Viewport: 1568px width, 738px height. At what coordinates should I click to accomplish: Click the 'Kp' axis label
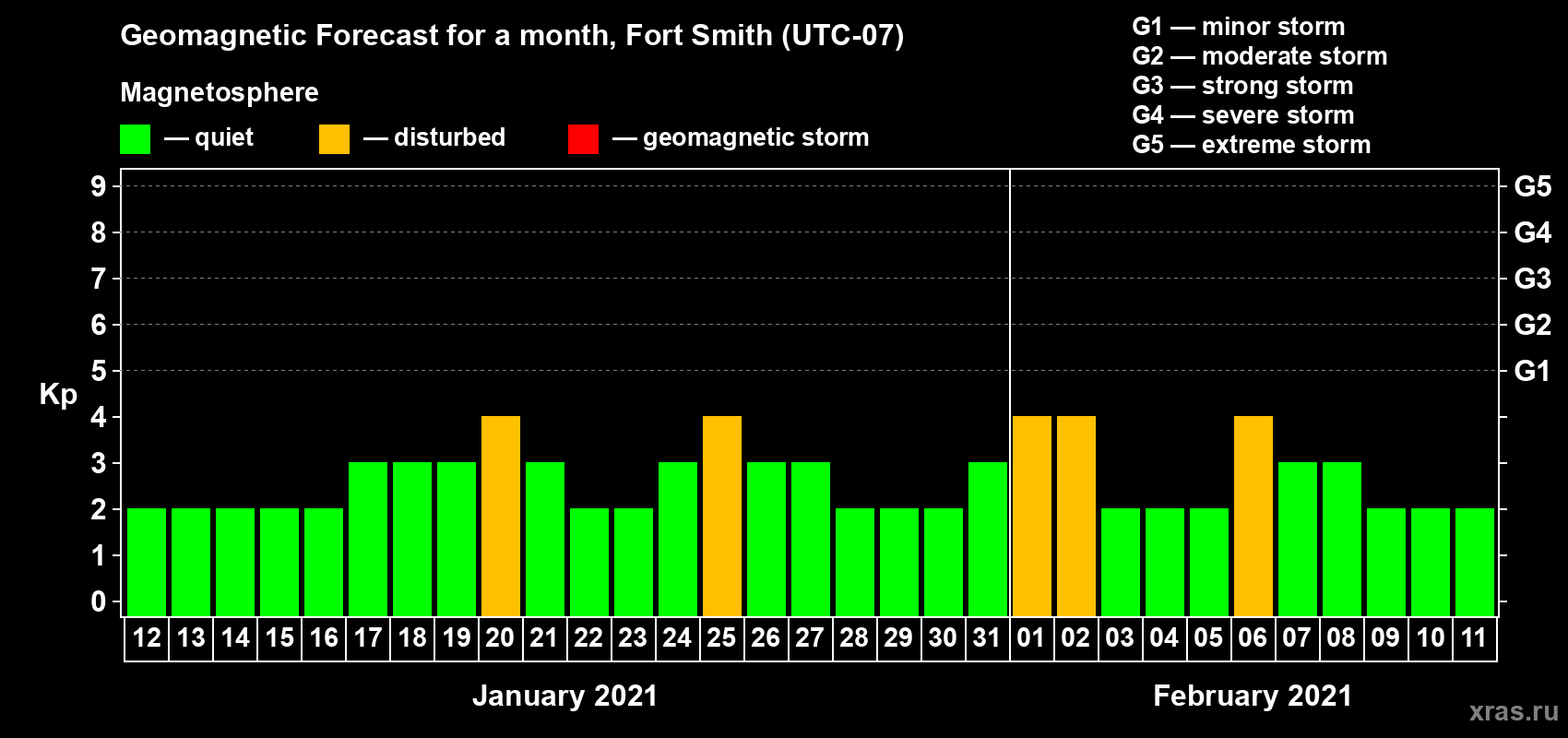pyautogui.click(x=58, y=395)
